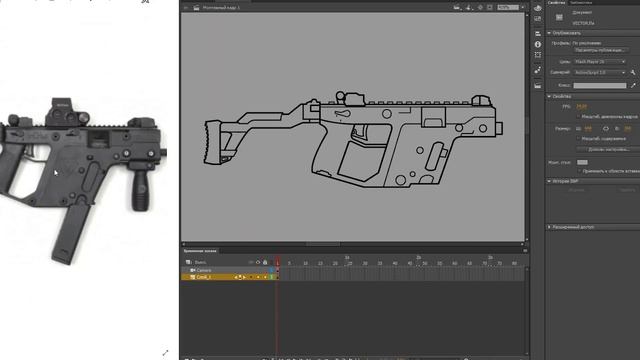Click the stage width value

[x=588, y=129]
